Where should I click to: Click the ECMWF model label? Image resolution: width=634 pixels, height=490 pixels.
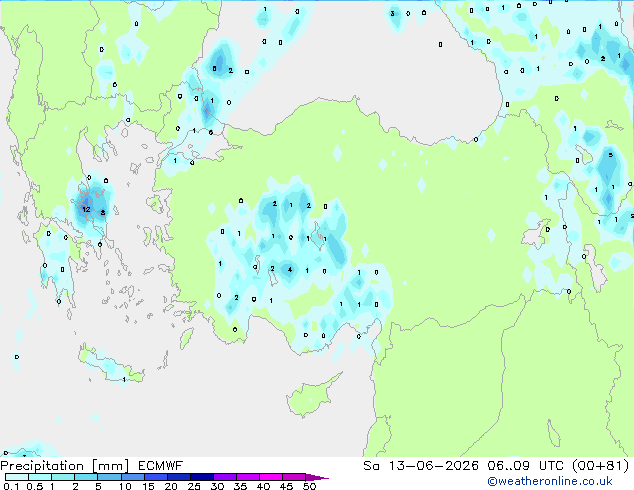(161, 466)
